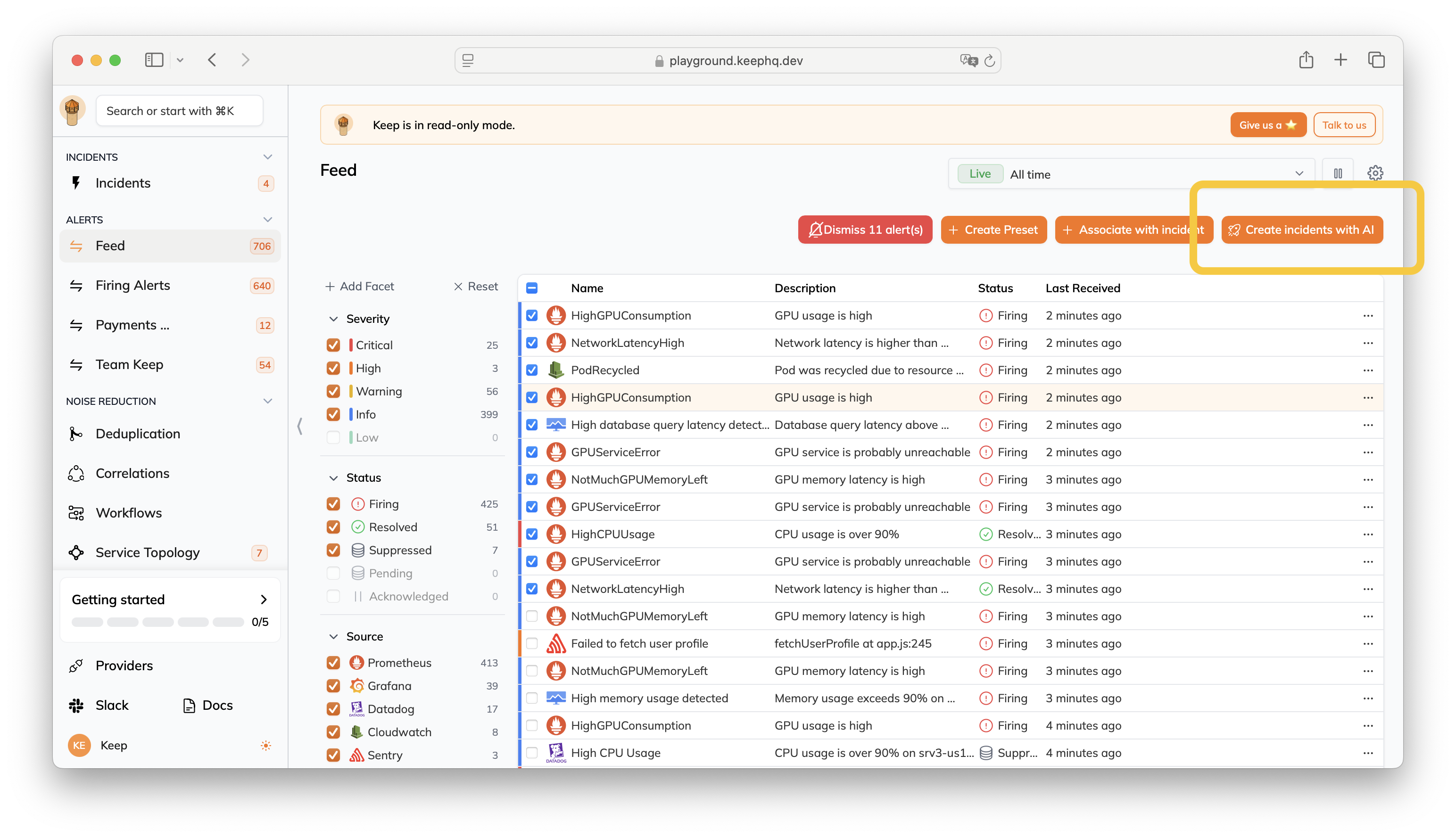Open row menu for PodRecycled alert

1367,370
